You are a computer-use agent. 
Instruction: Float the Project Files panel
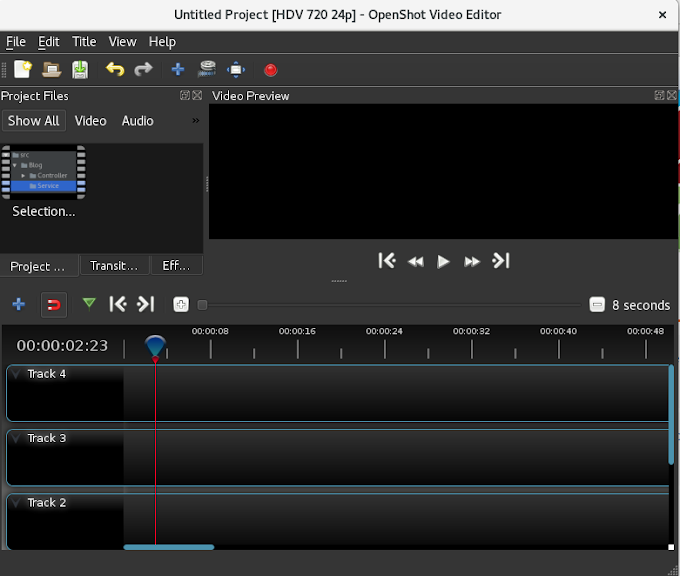(185, 95)
